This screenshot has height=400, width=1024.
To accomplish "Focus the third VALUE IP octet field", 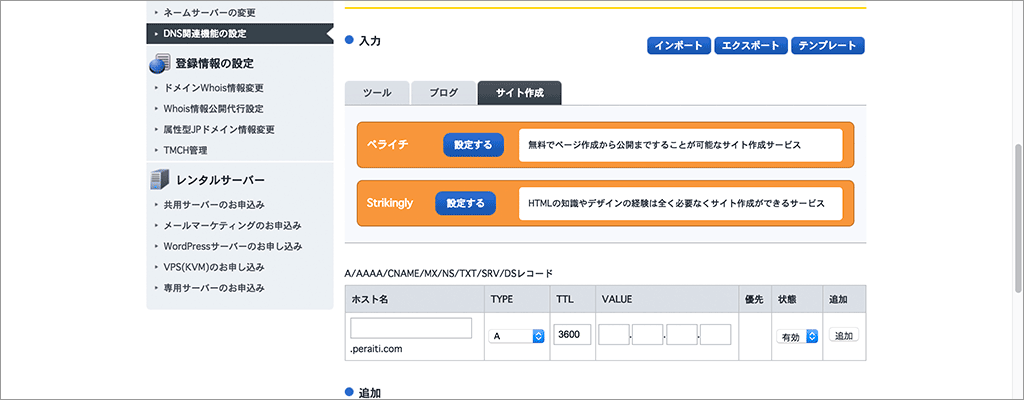I will point(682,335).
